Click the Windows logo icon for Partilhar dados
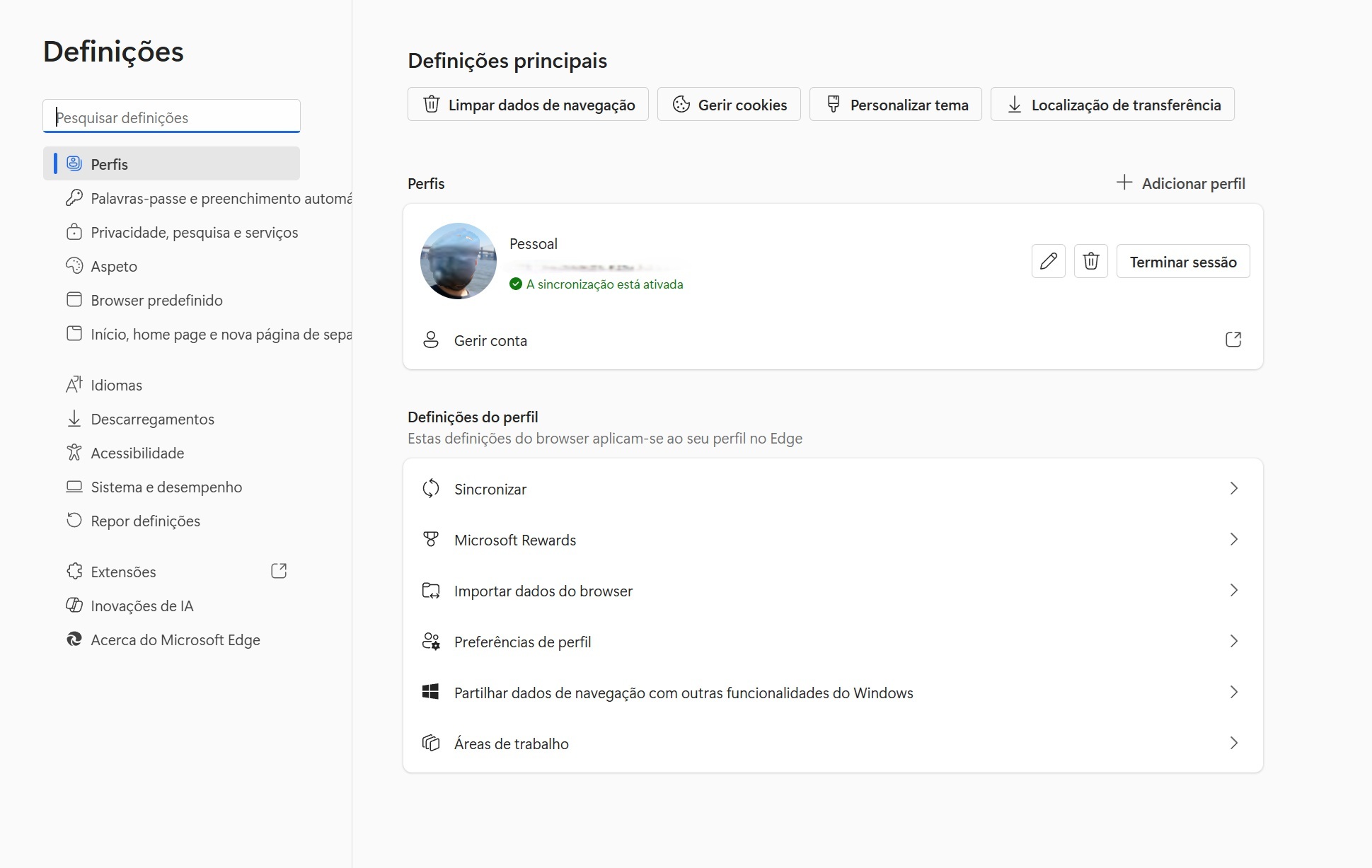 (x=430, y=693)
